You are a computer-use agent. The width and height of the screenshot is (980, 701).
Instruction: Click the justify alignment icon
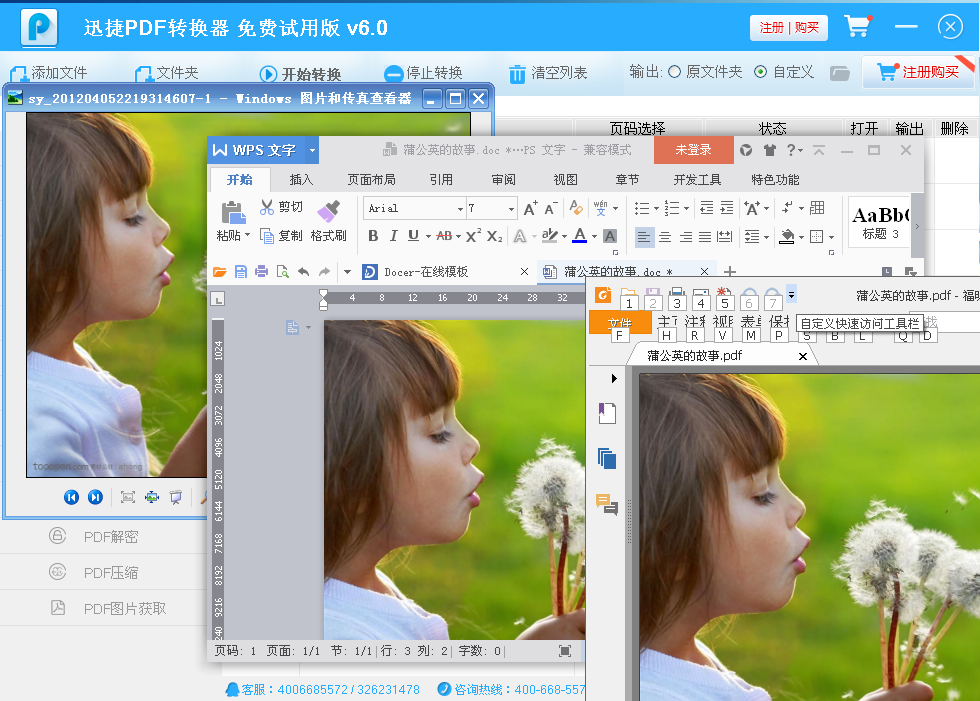point(705,237)
